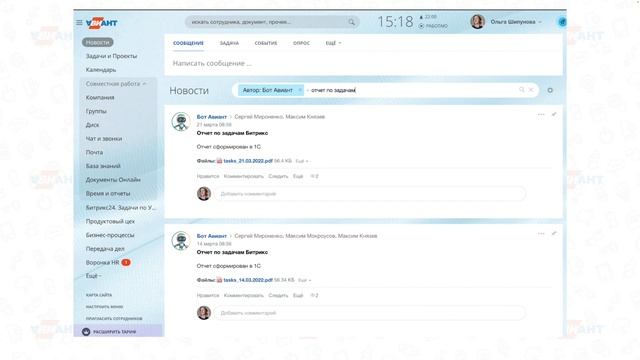
Task: Click Следить under the 21 марта post
Action: pos(278,176)
